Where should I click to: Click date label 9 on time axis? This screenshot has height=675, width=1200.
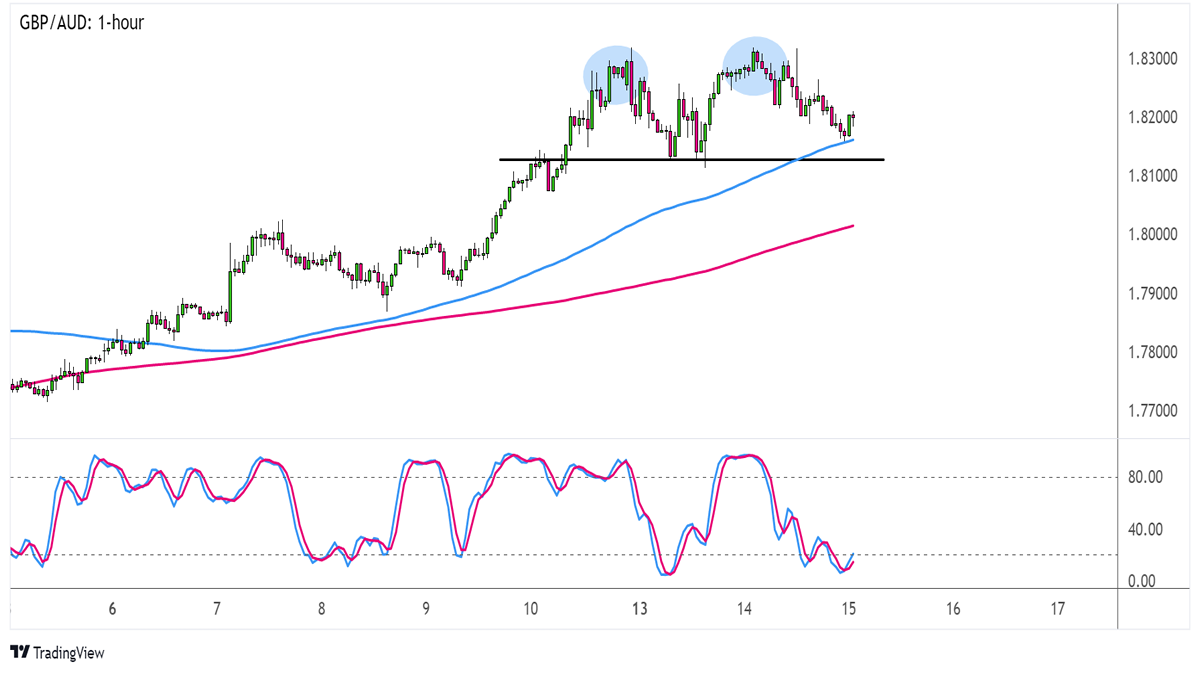(x=426, y=609)
